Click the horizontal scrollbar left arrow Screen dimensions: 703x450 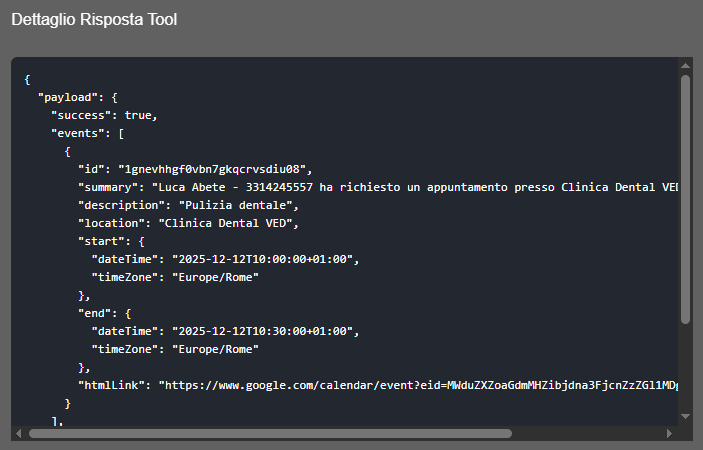[x=18, y=434]
